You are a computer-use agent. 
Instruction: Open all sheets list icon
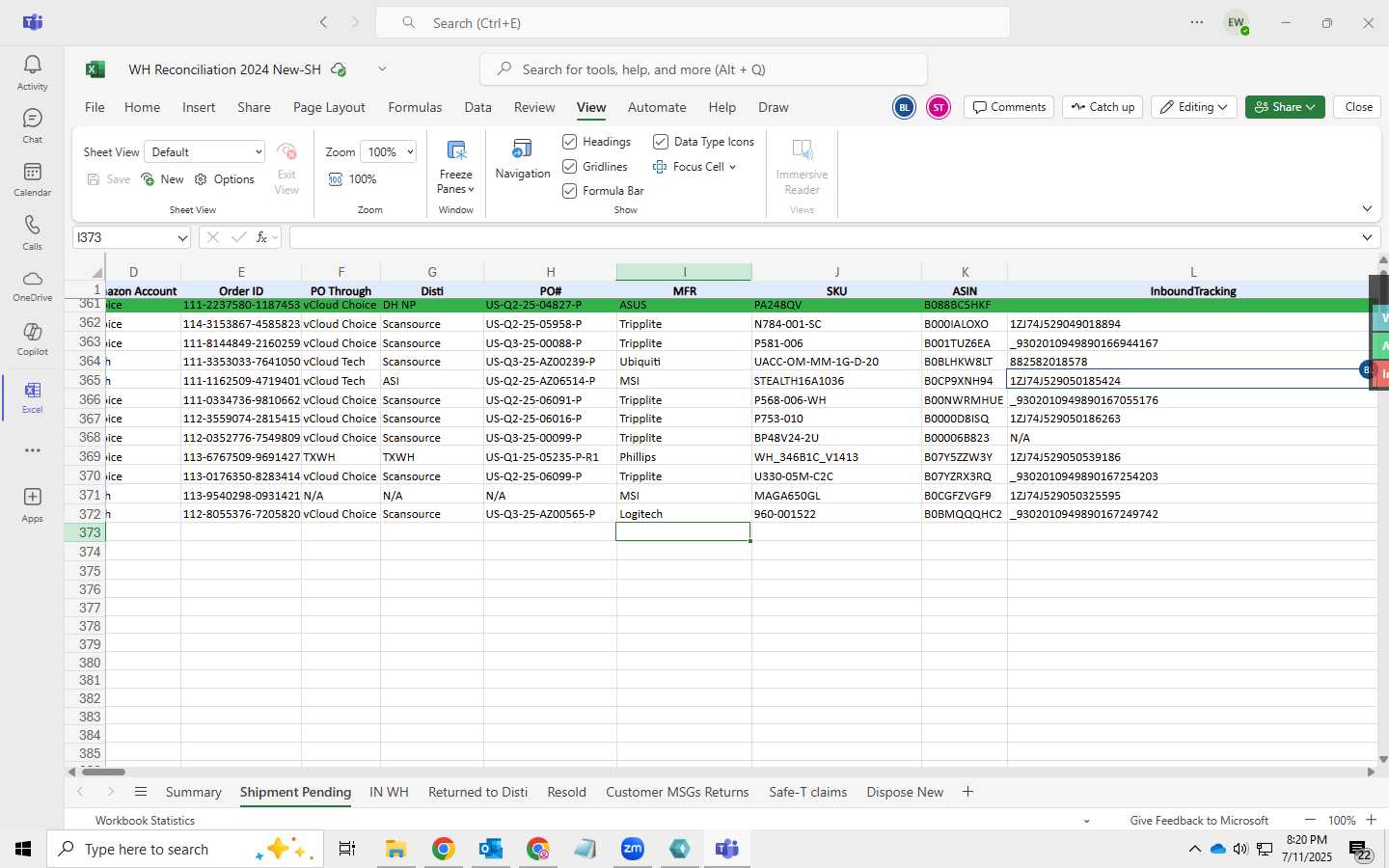(141, 792)
